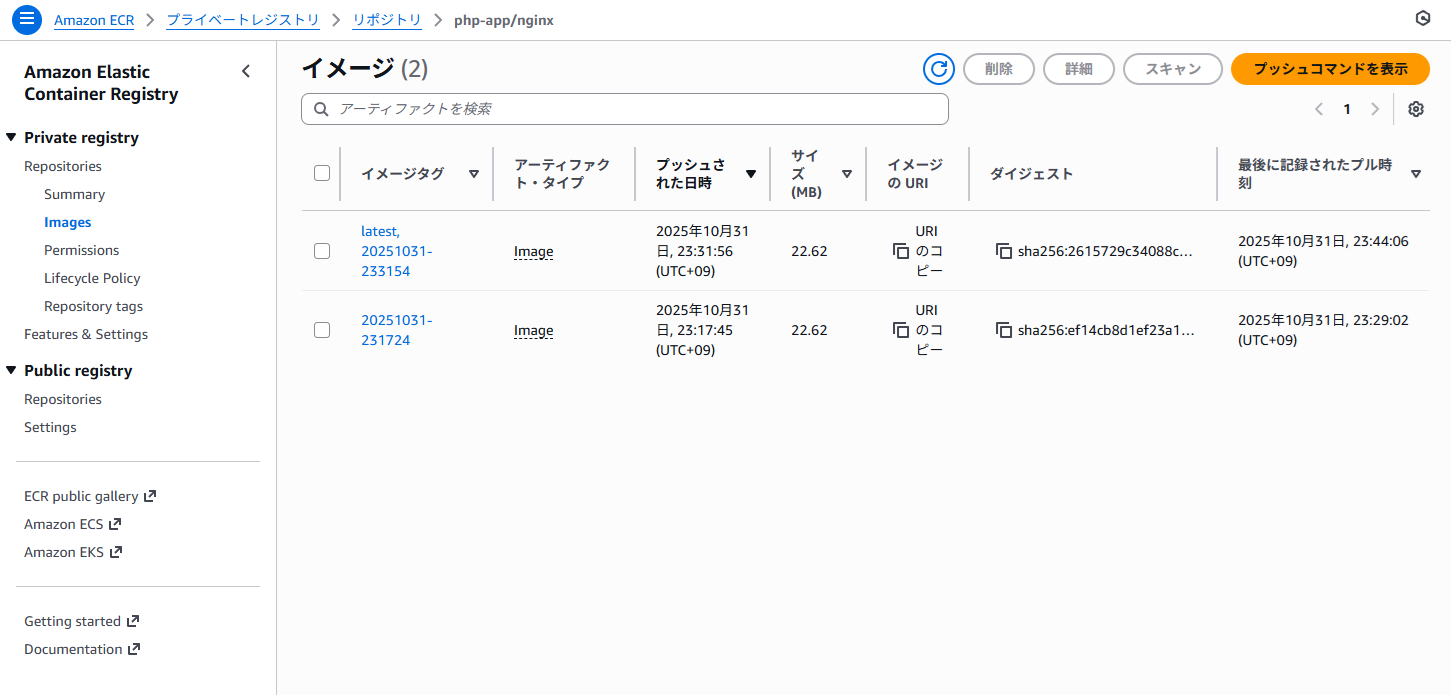Toggle the select-all images checkbox
This screenshot has height=695, width=1451.
(x=322, y=173)
